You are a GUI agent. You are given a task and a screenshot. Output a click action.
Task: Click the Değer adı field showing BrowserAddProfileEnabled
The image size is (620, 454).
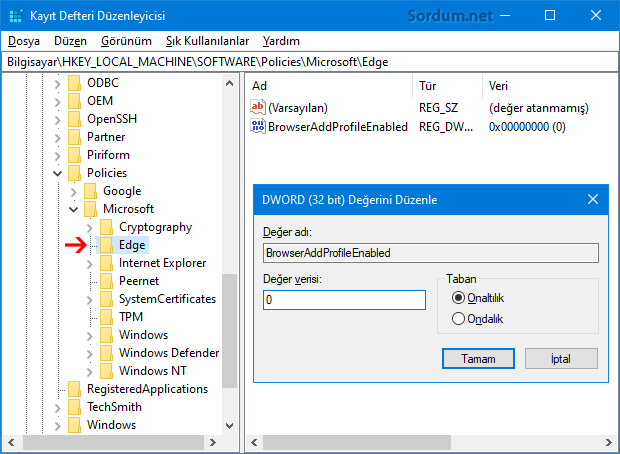431,253
